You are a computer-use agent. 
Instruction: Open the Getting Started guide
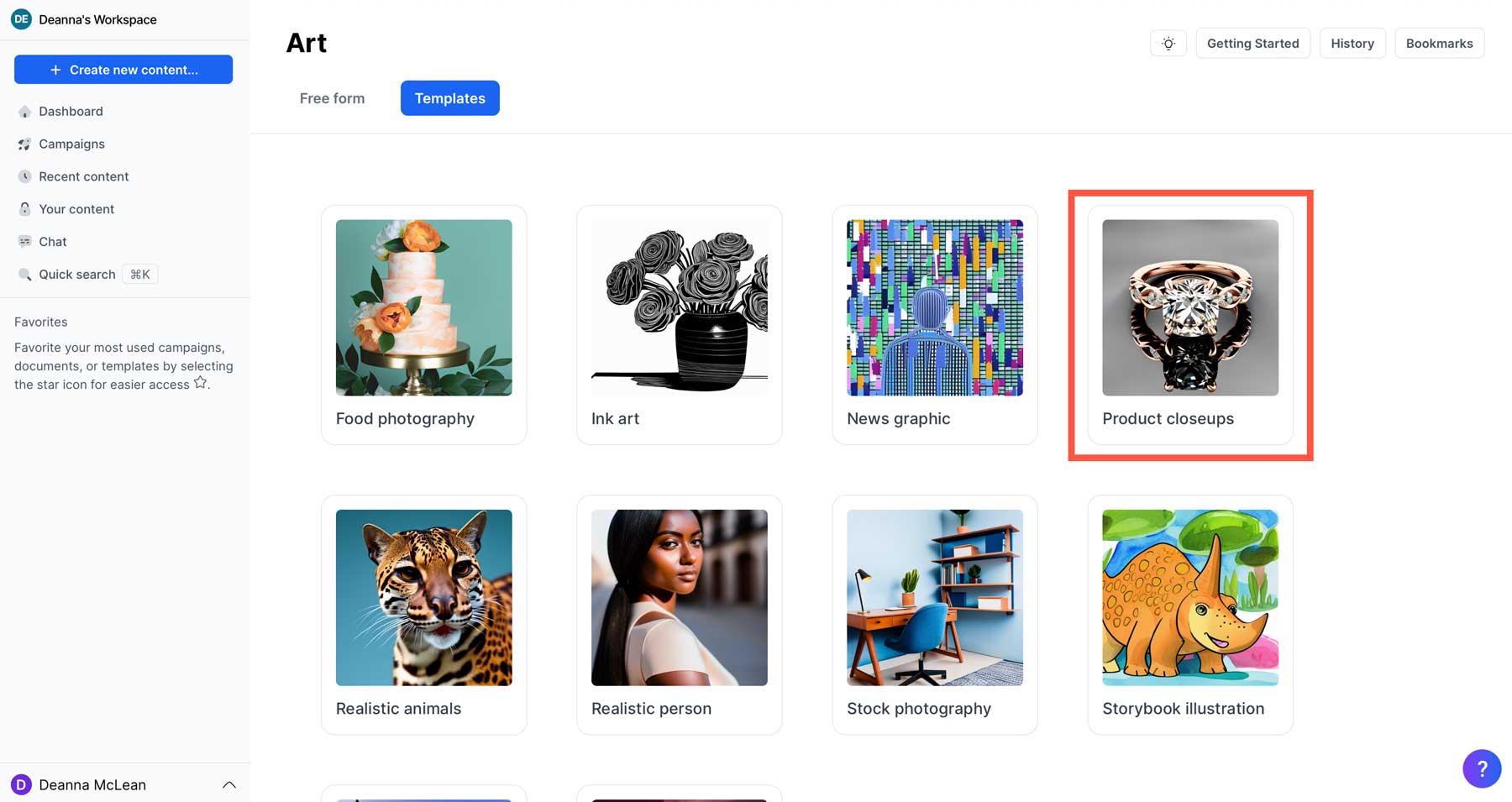click(x=1252, y=44)
